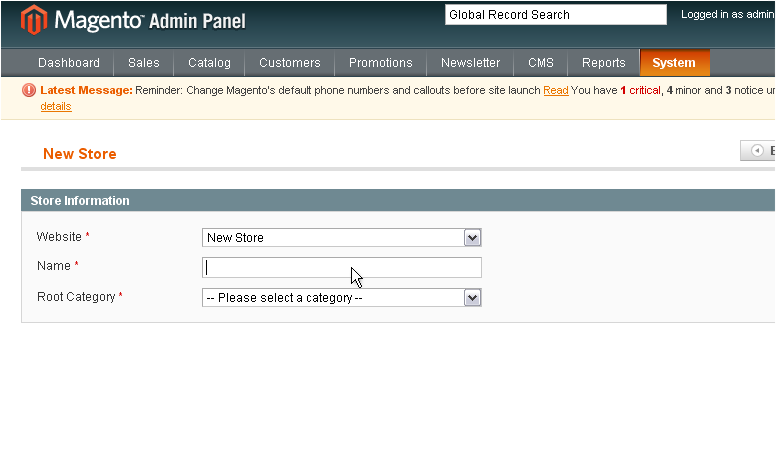Follow the details link
Viewport: 776px width, 450px height.
coord(56,106)
